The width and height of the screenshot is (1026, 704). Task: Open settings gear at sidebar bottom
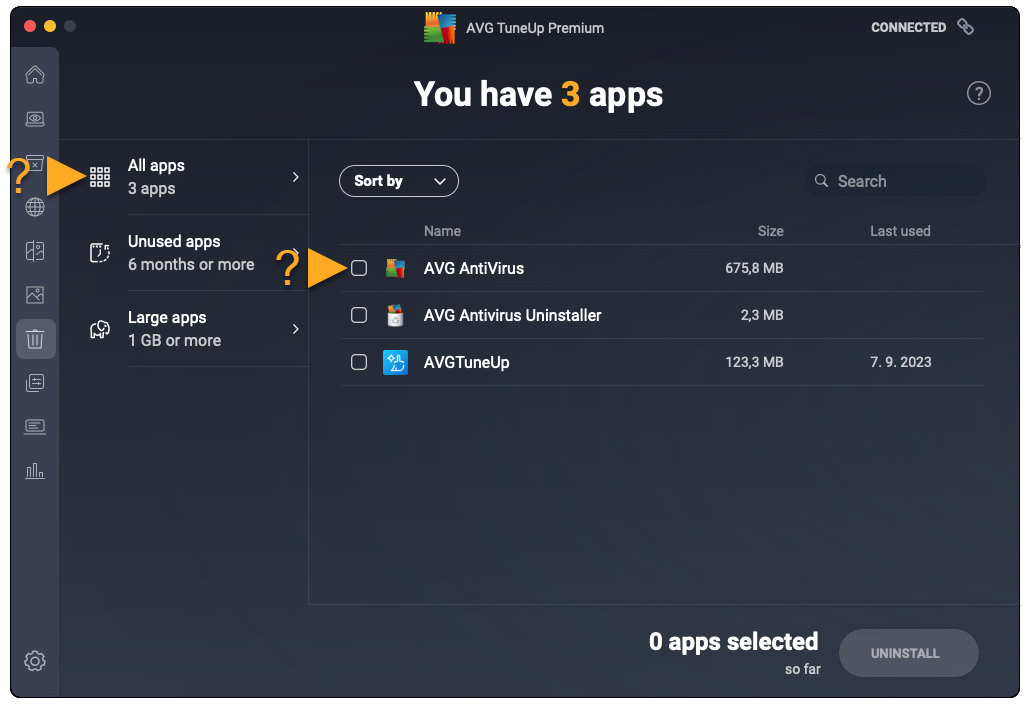(35, 661)
